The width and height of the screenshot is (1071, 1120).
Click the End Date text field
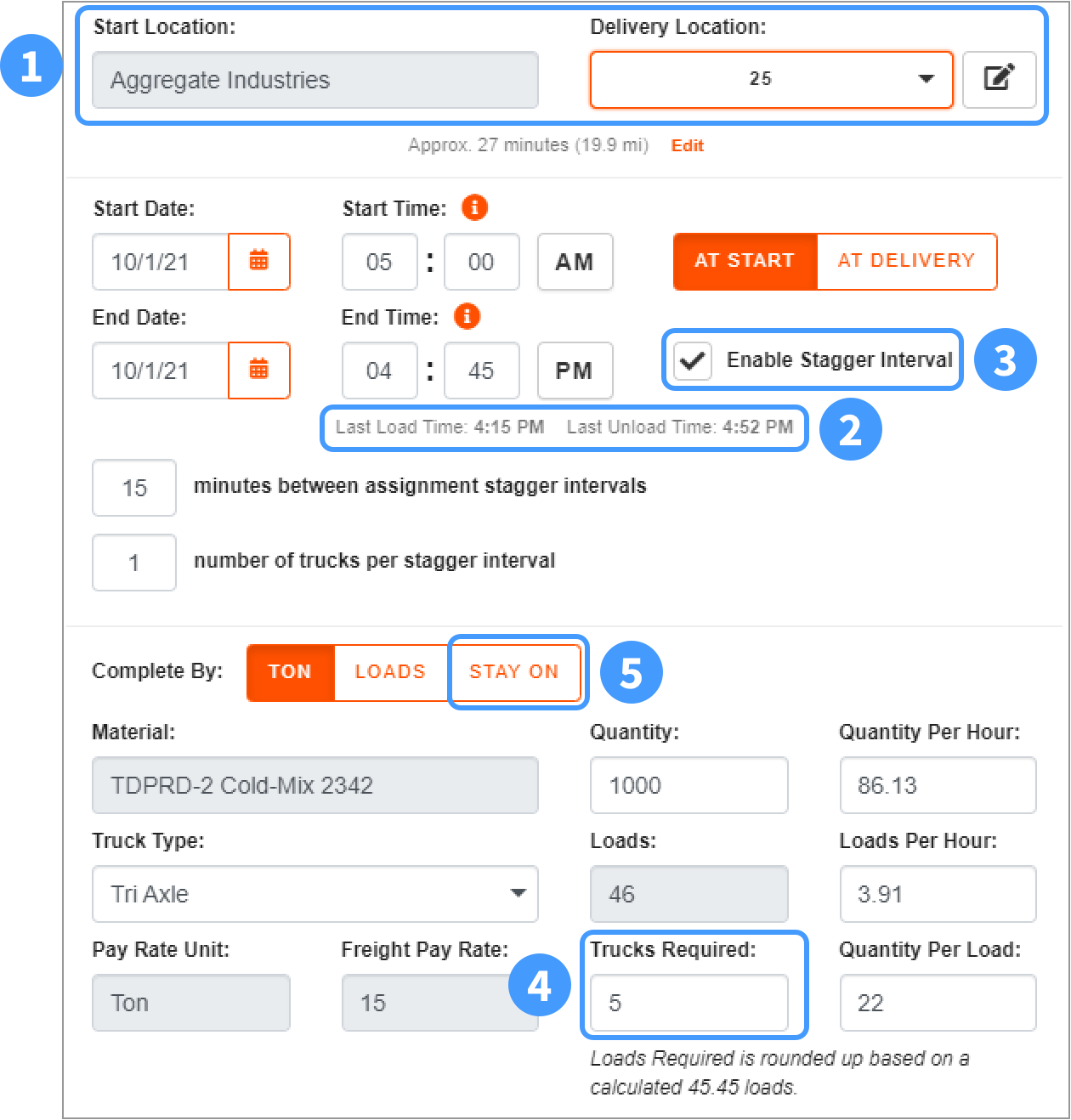(x=161, y=371)
